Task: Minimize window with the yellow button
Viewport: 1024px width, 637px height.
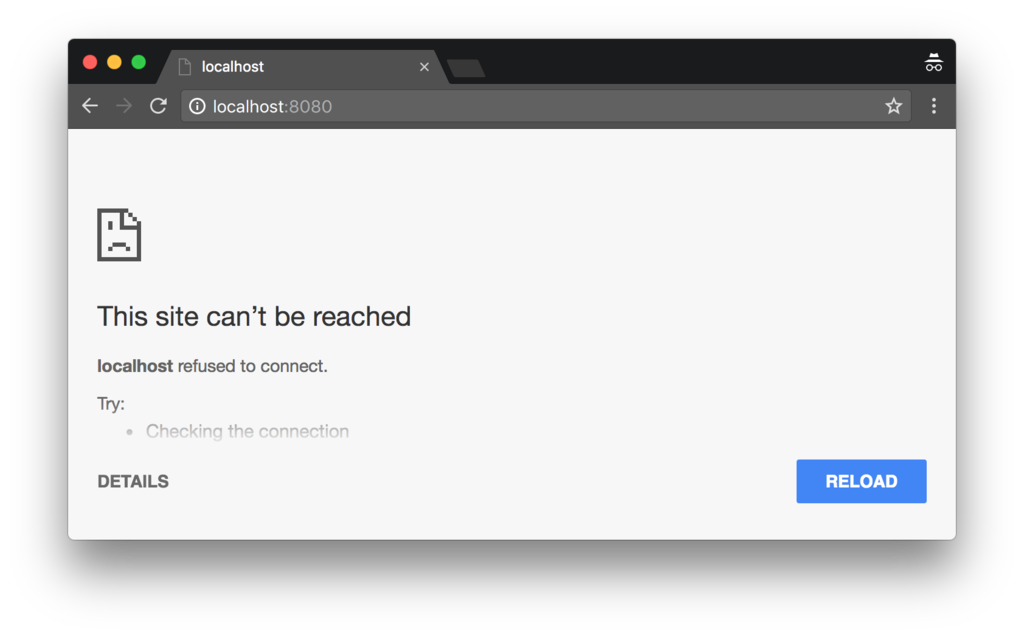Action: tap(114, 62)
